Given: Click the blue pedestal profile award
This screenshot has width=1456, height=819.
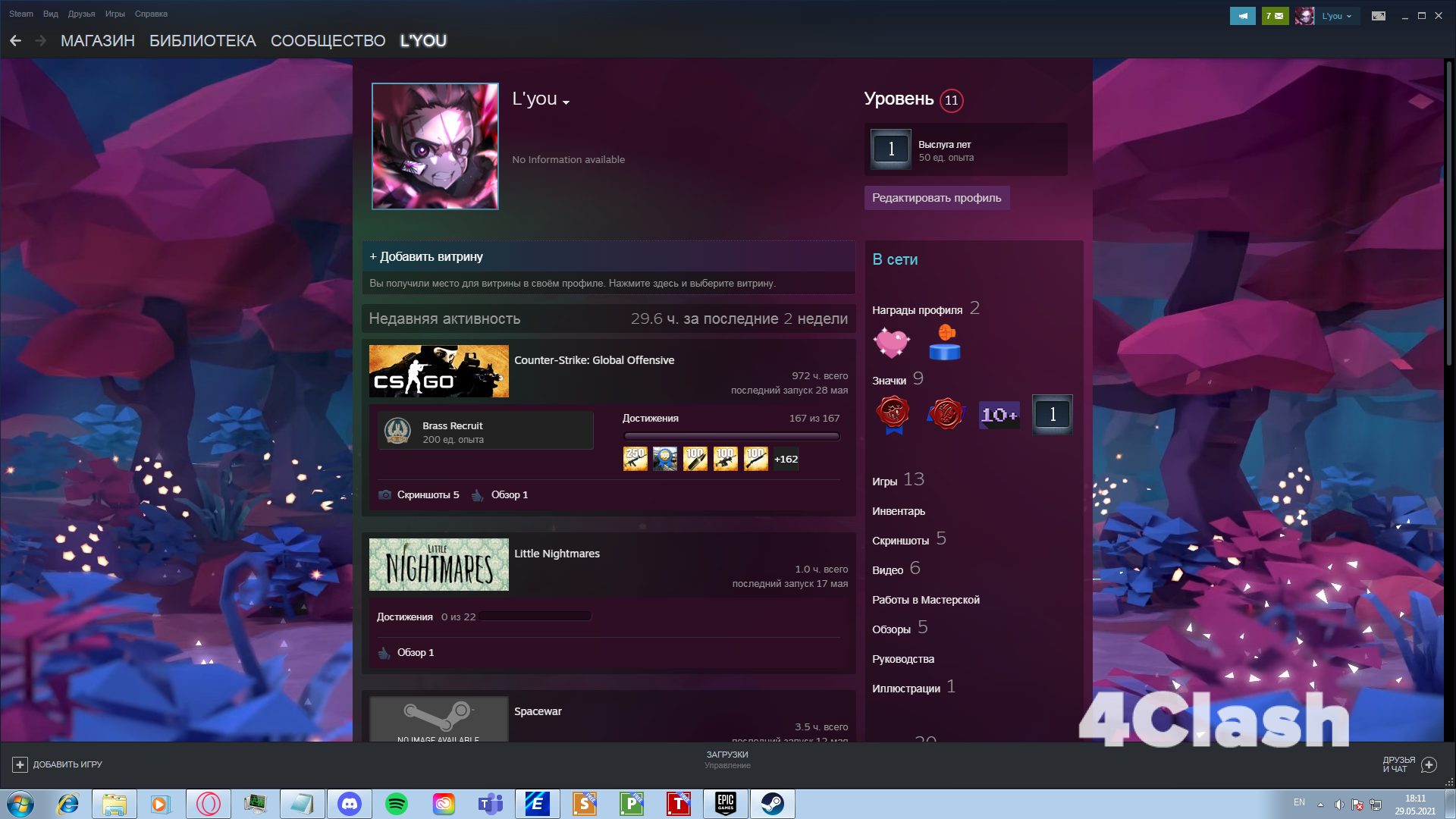Looking at the screenshot, I should (x=945, y=343).
